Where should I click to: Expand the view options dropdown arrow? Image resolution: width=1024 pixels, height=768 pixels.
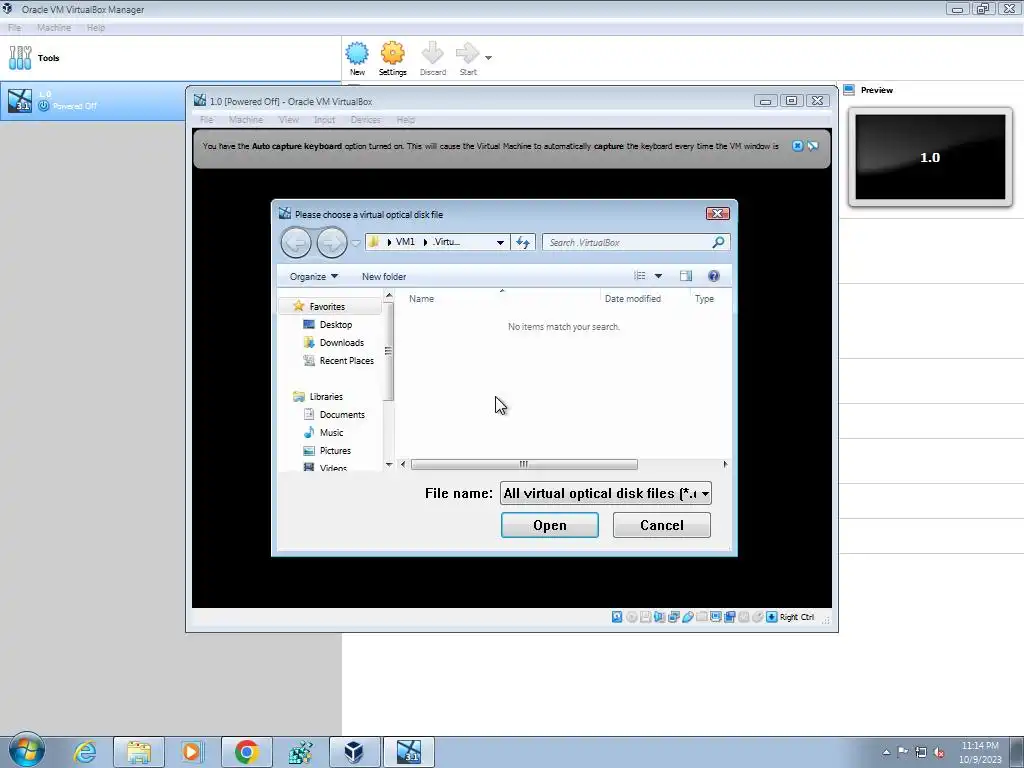[658, 276]
